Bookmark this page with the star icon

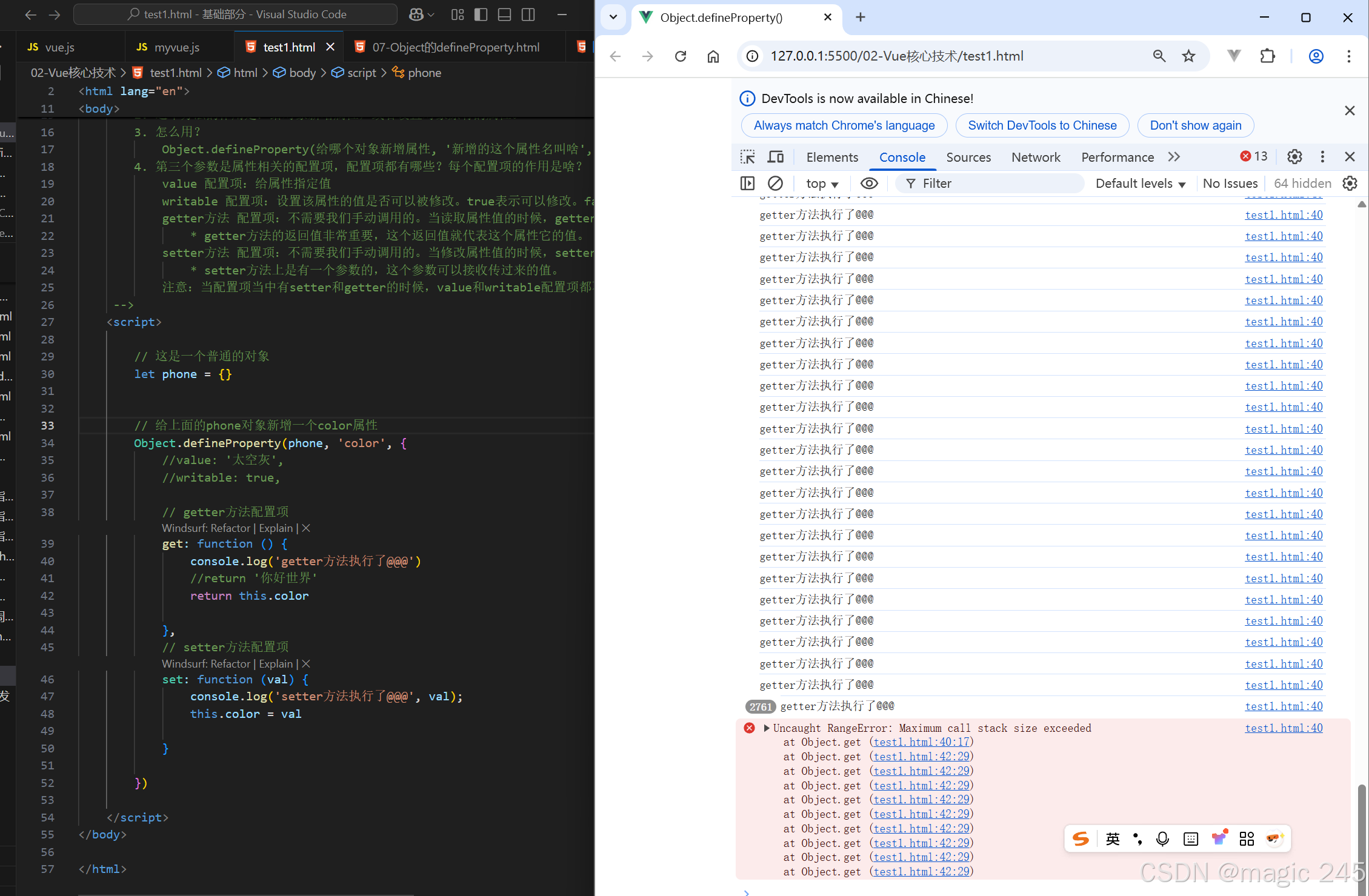pyautogui.click(x=1188, y=56)
